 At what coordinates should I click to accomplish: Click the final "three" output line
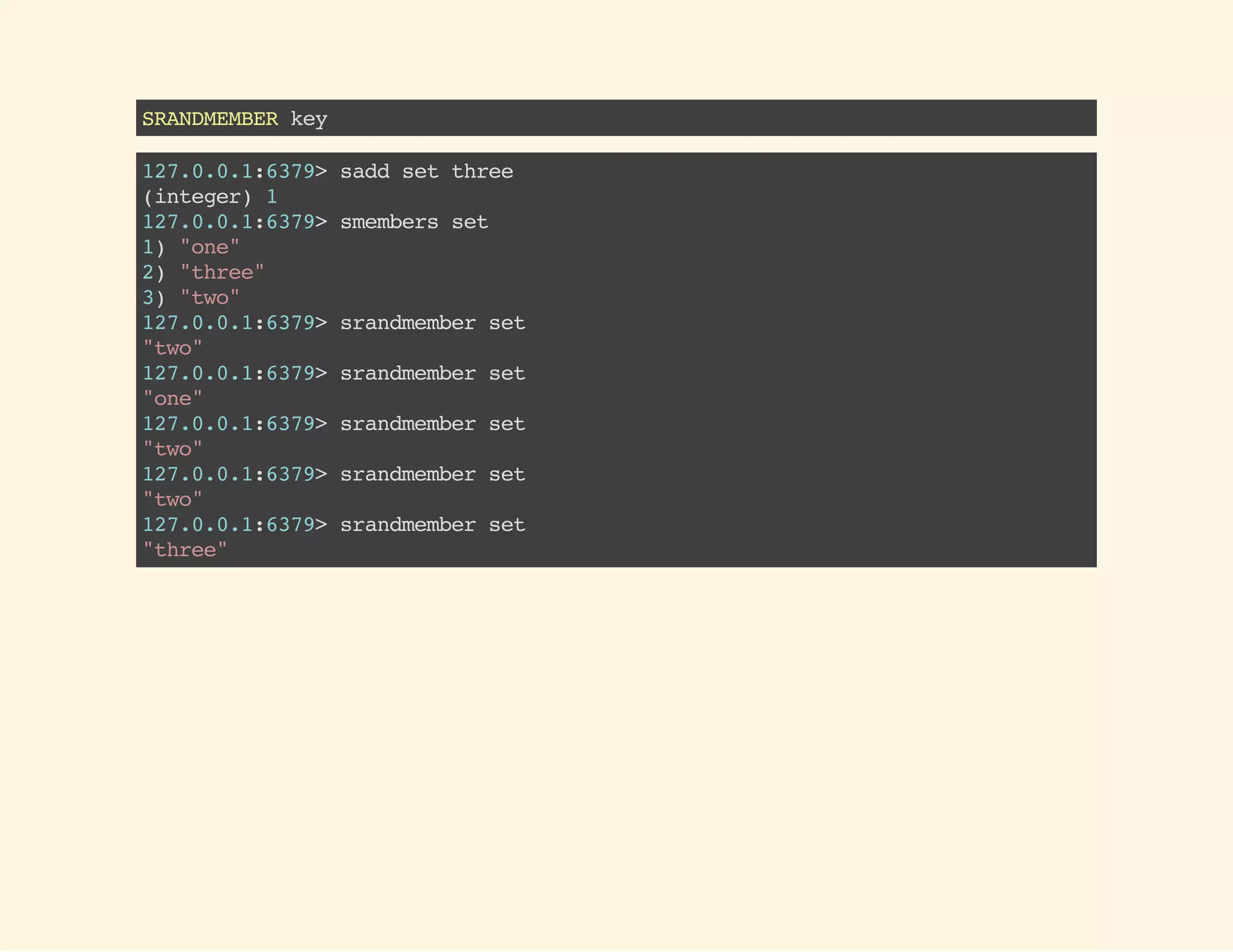tap(185, 550)
